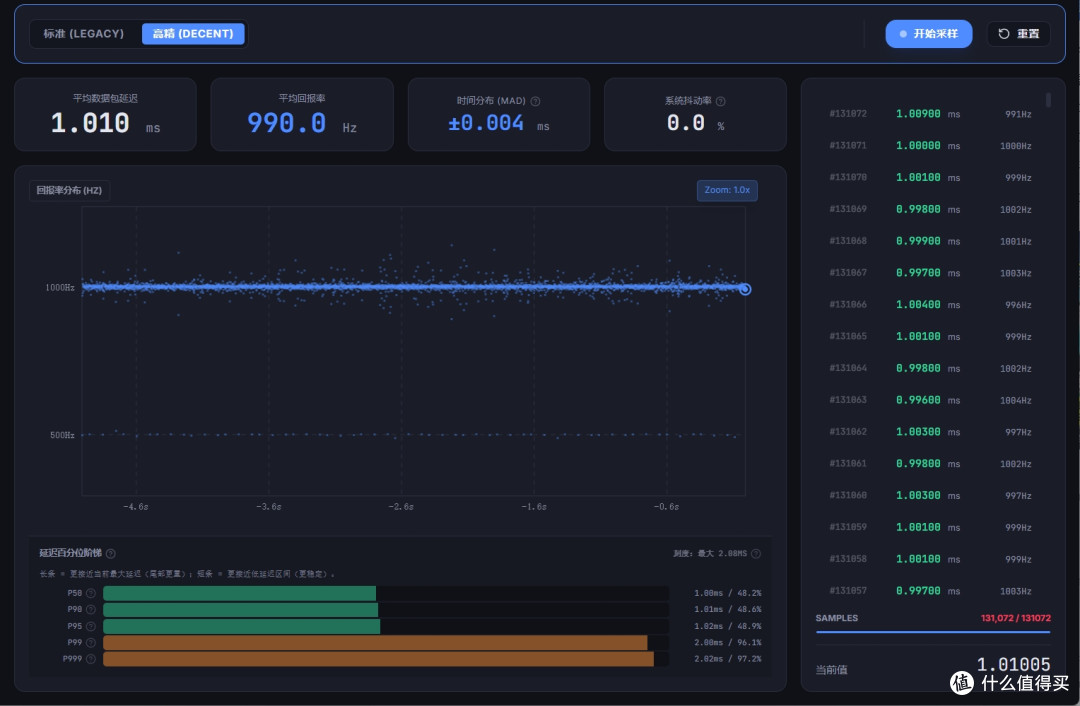
Task: Click the Zoom: 1.0x chart control
Action: click(x=727, y=190)
